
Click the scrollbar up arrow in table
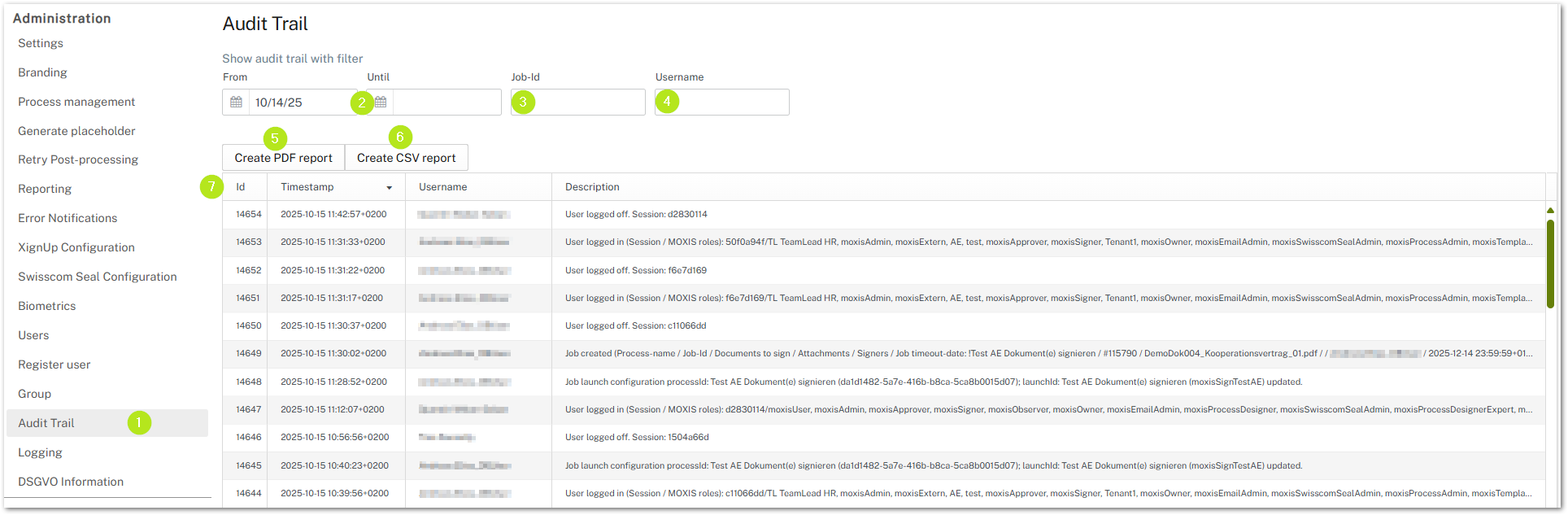(x=1550, y=211)
